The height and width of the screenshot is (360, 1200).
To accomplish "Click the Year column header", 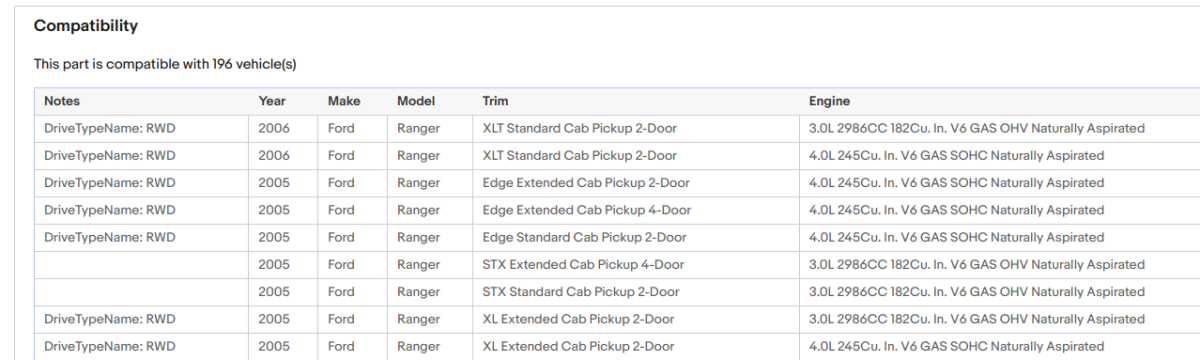I will click(x=272, y=101).
